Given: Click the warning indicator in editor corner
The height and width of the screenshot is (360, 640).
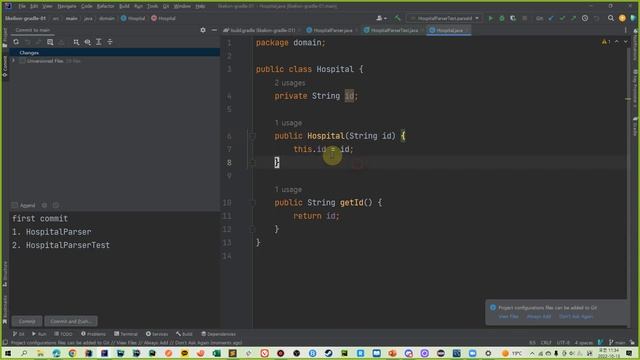Looking at the screenshot, I should pyautogui.click(x=606, y=42).
